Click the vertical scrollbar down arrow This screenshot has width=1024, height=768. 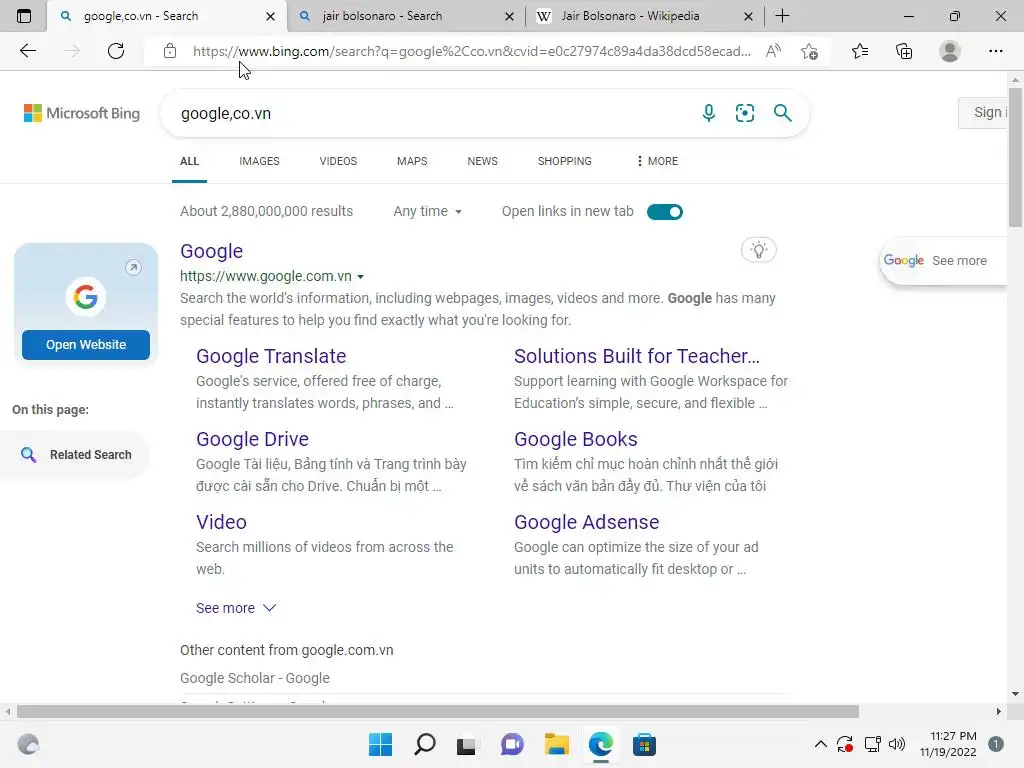pos(1015,694)
